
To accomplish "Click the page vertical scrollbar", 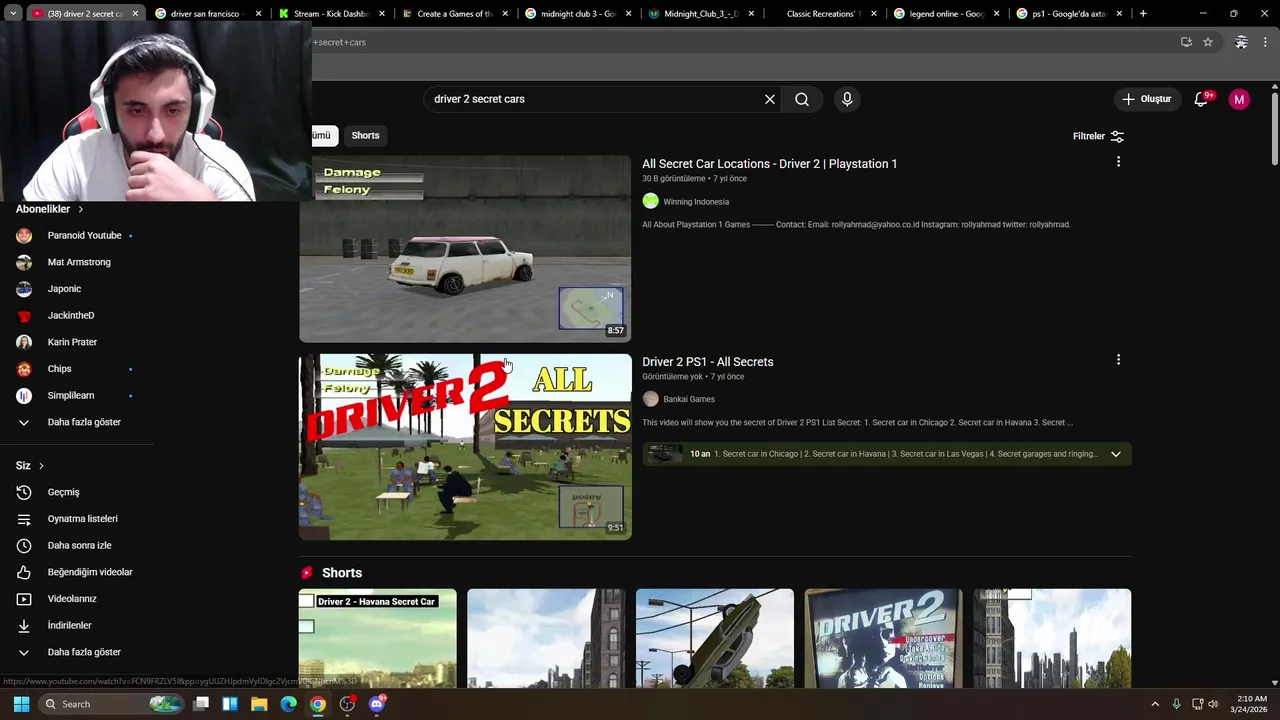I will [1274, 130].
